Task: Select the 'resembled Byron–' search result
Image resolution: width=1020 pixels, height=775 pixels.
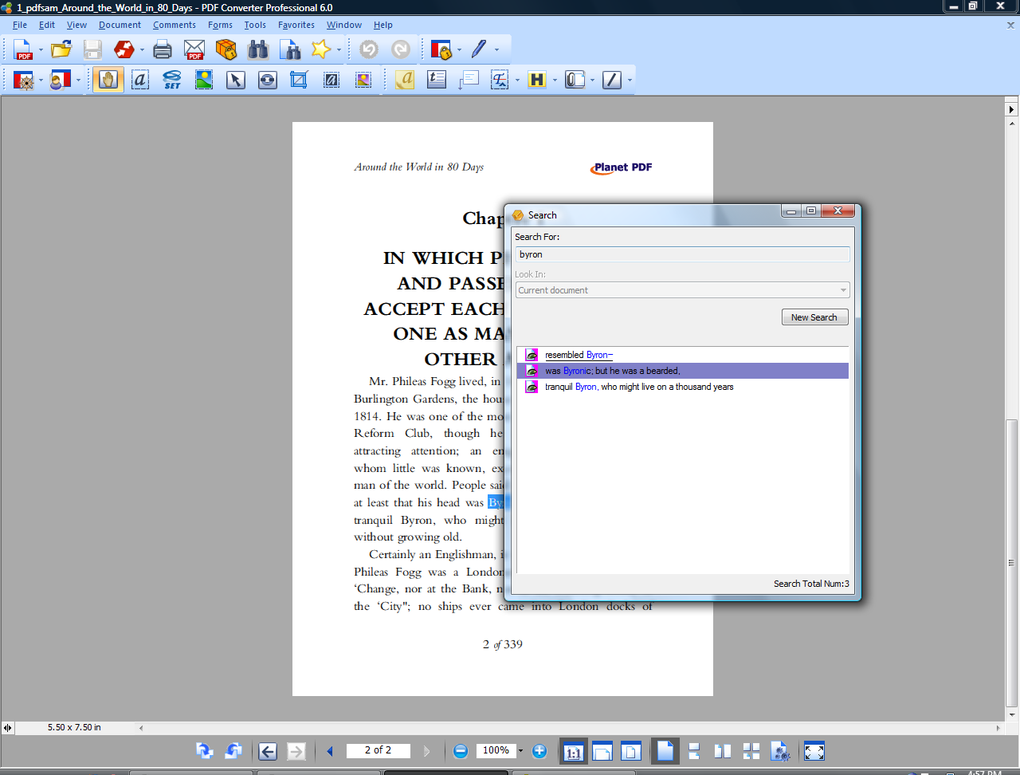Action: tap(682, 355)
